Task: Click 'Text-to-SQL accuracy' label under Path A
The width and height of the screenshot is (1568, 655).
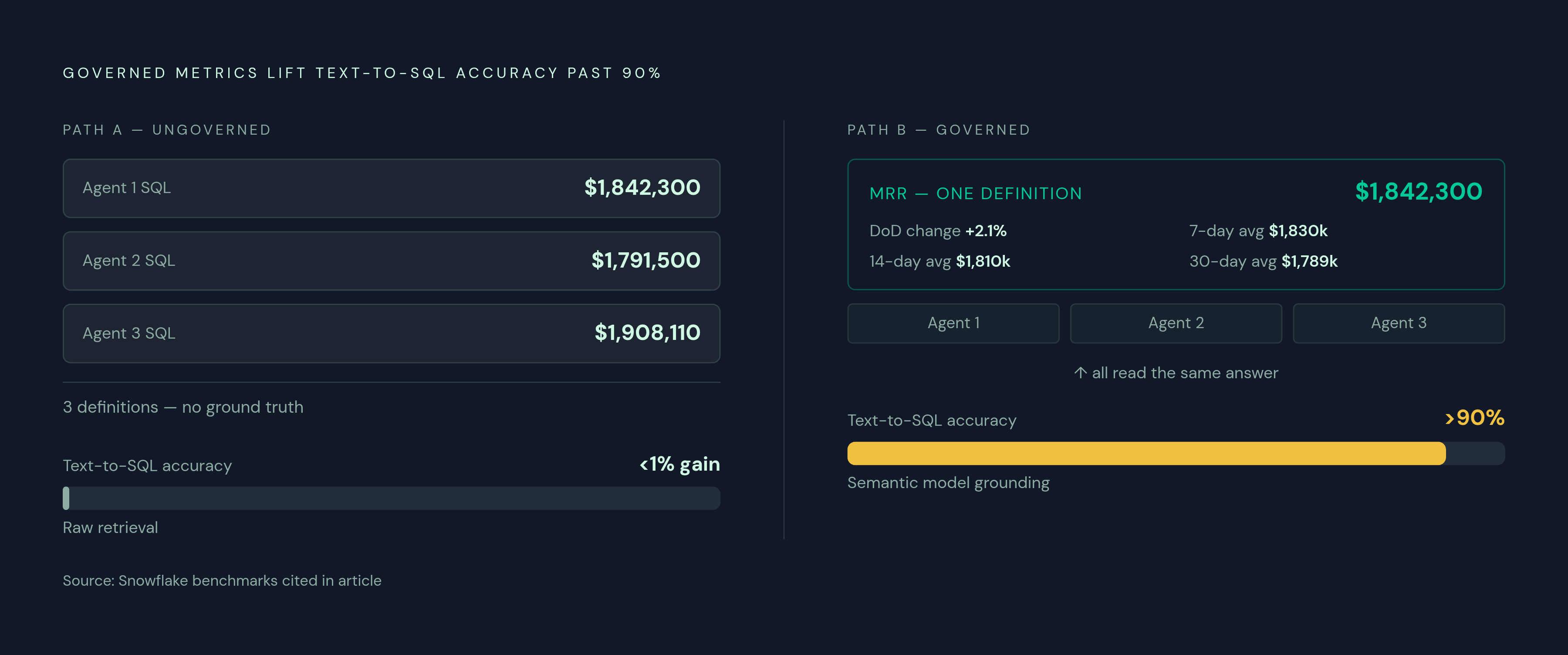Action: pos(147,466)
